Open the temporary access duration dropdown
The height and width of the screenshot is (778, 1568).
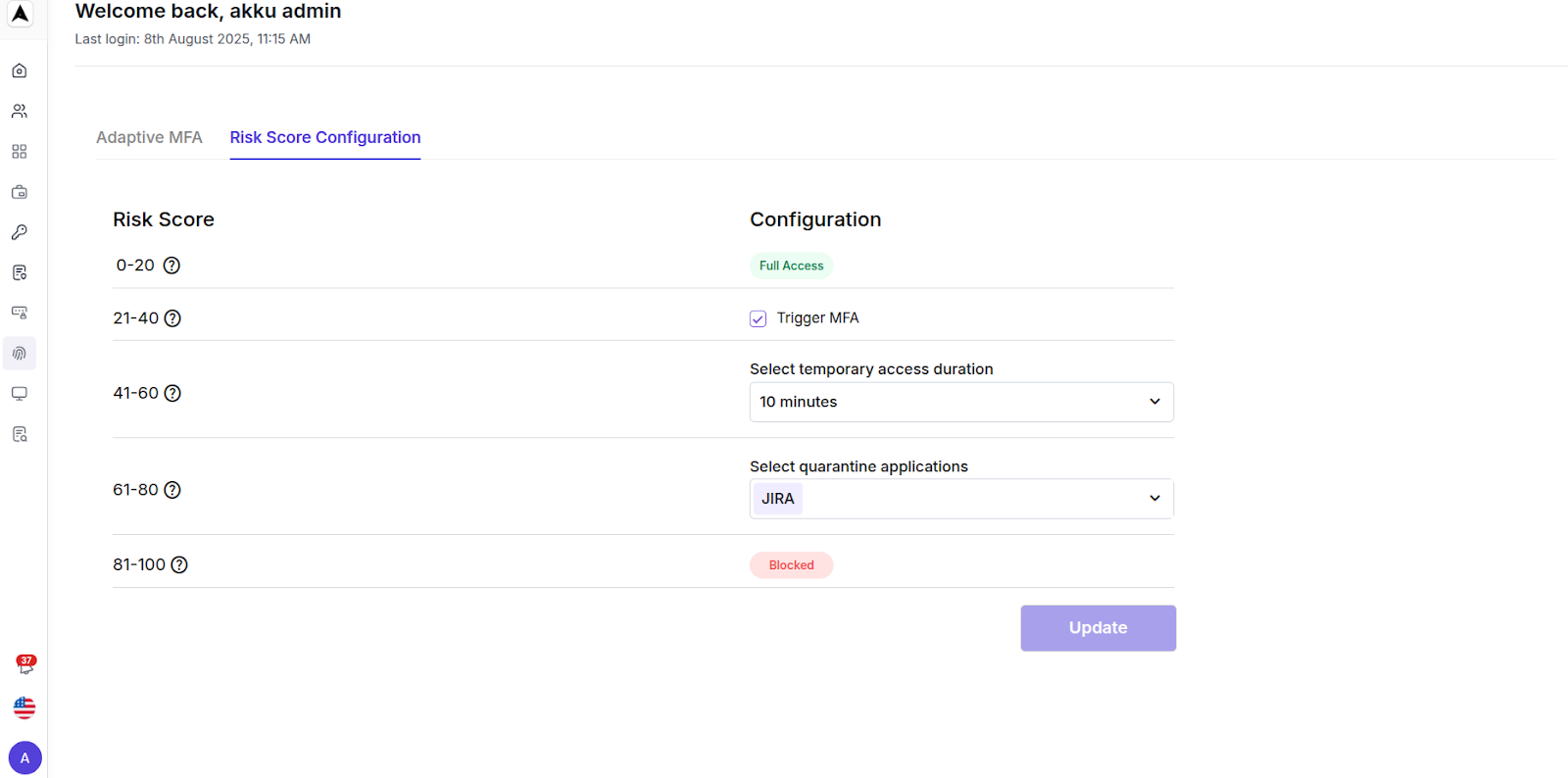click(961, 402)
